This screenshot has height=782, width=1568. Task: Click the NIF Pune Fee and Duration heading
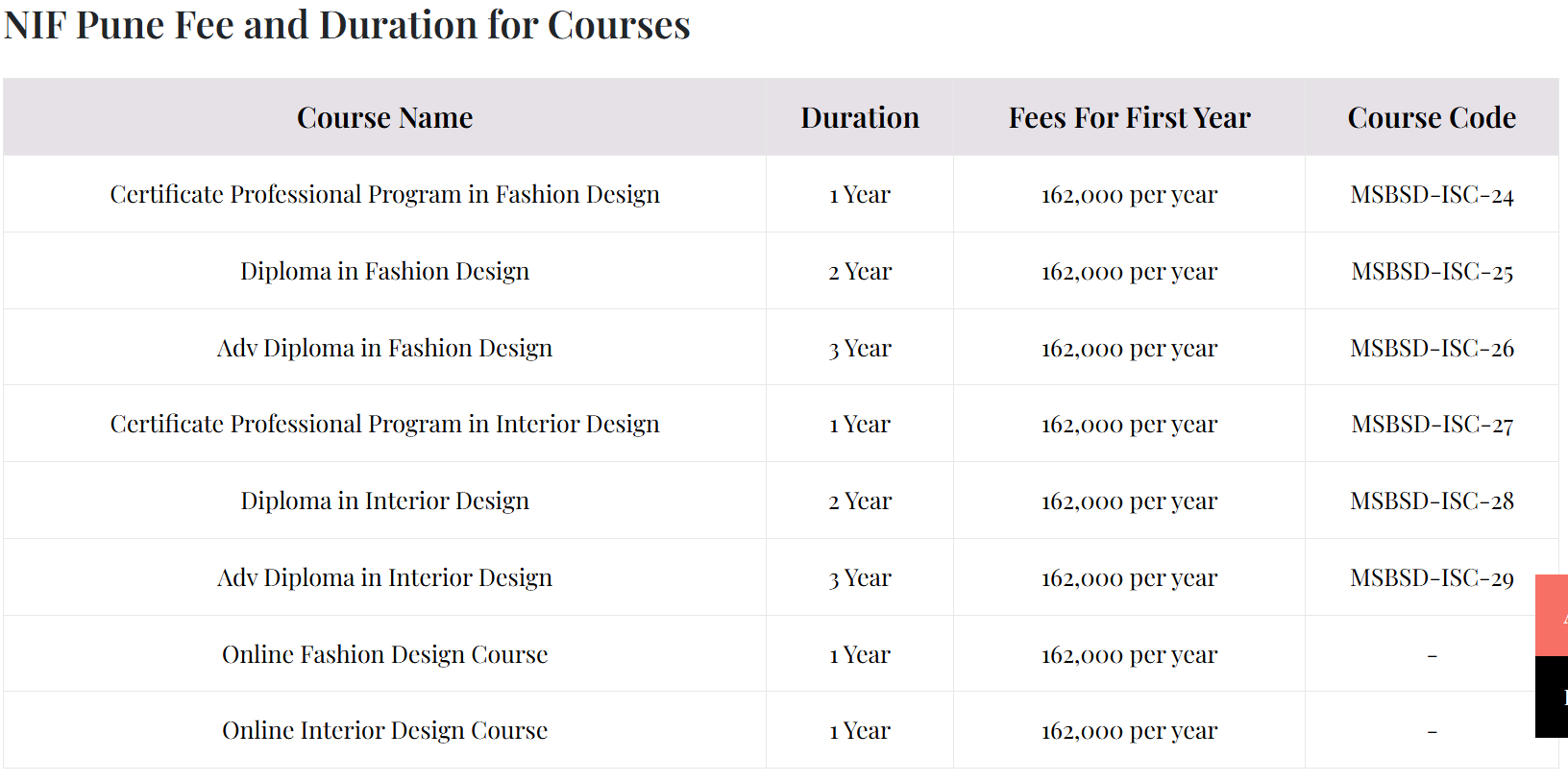347,25
